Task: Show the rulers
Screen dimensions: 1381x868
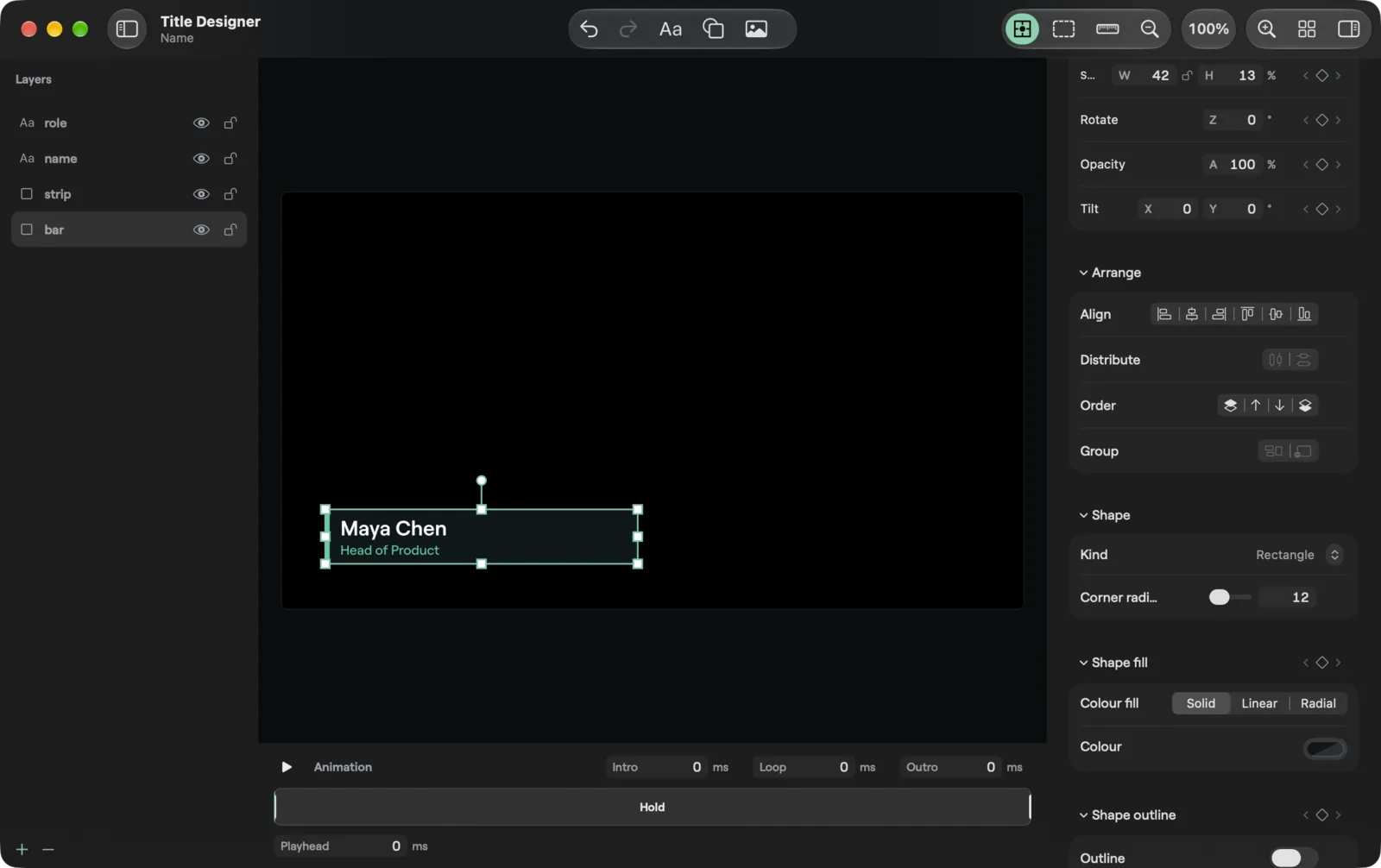Action: tap(1107, 29)
